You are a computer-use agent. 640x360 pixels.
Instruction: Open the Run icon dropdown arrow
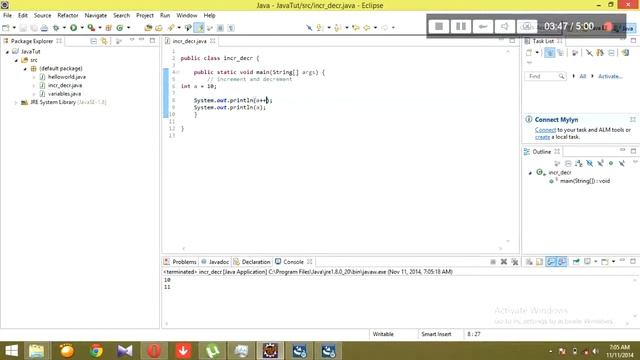82,28
